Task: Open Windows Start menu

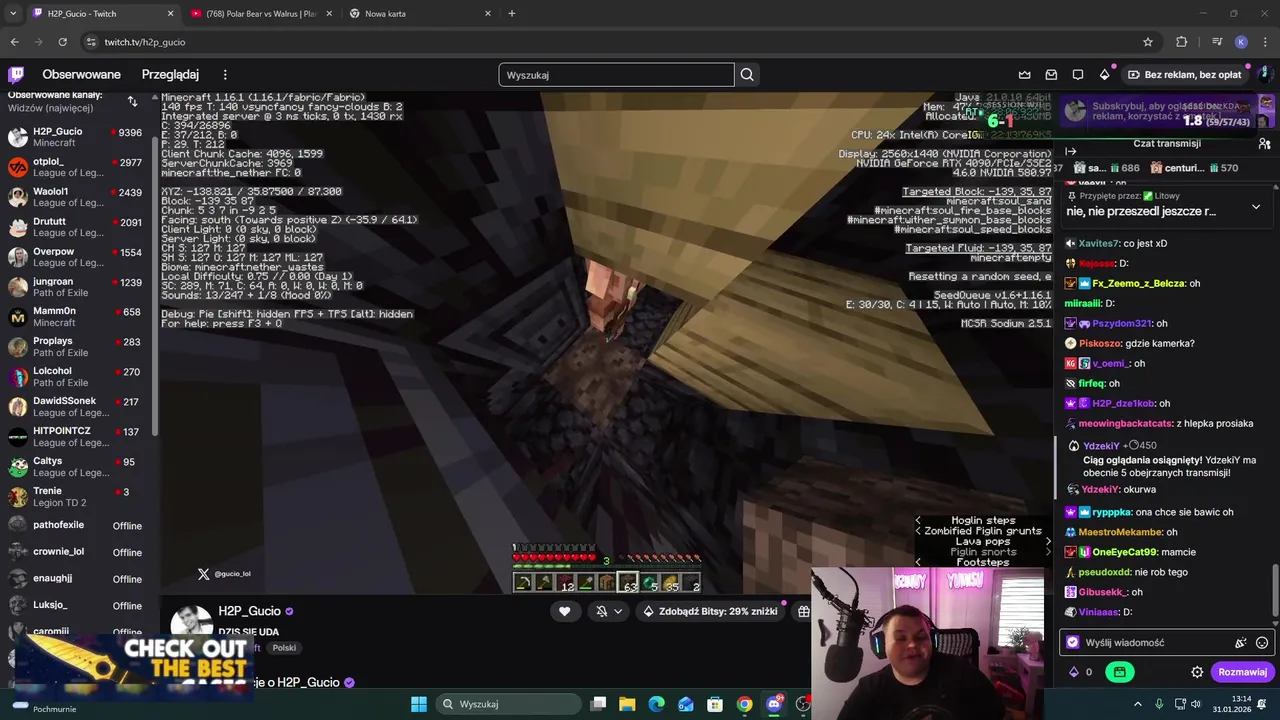Action: (x=419, y=704)
